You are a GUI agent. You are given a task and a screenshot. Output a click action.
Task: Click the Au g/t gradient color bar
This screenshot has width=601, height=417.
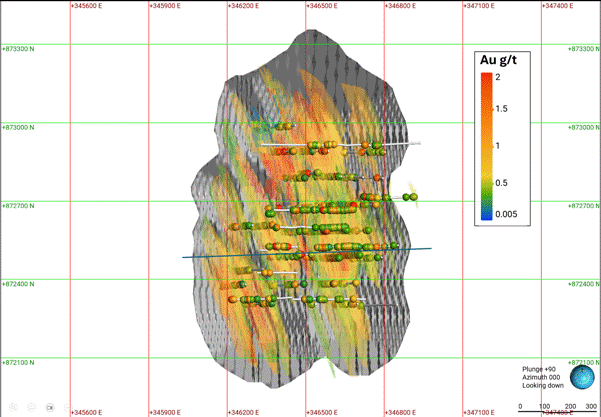point(486,146)
